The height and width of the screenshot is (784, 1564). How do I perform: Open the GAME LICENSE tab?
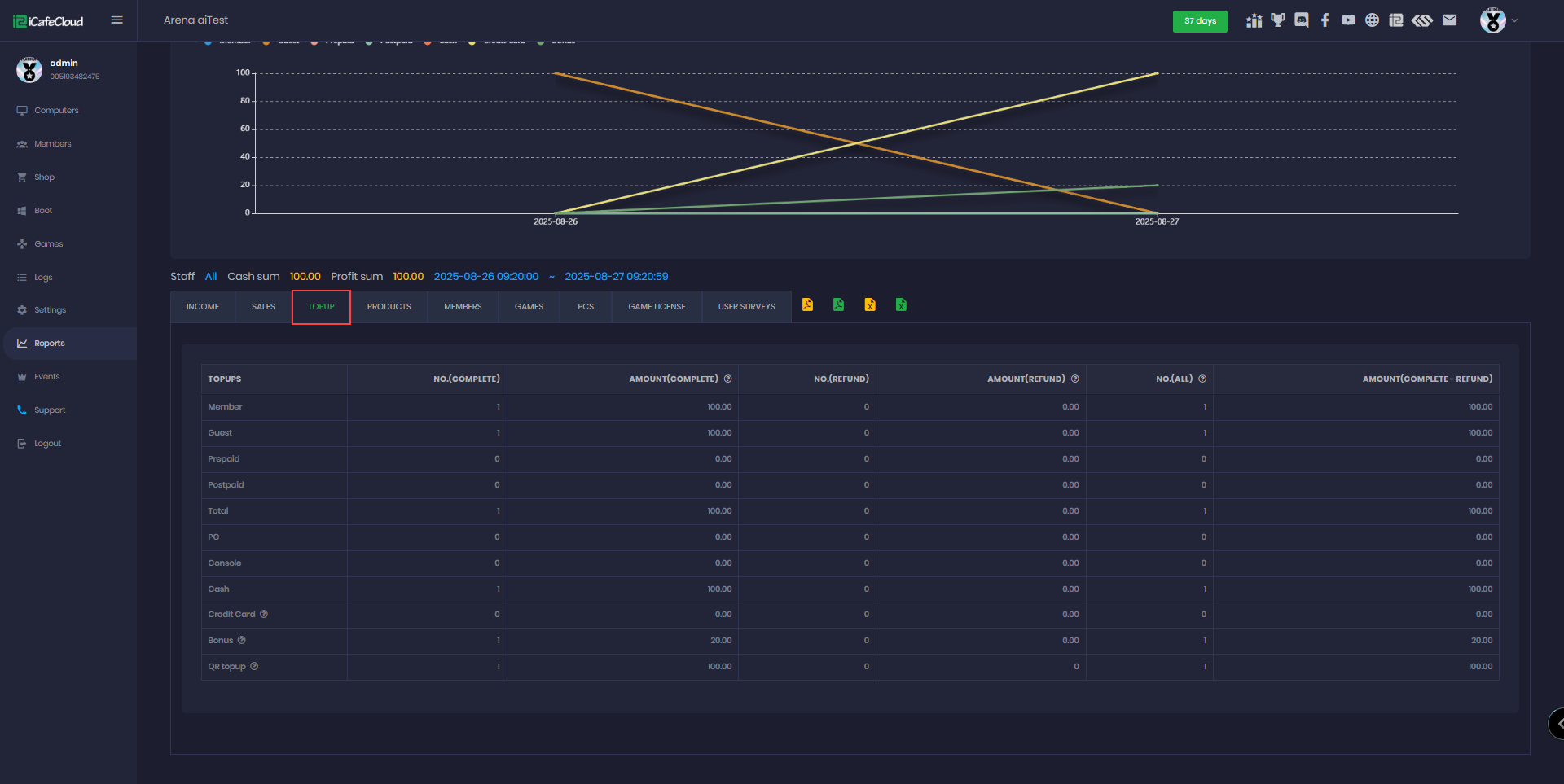click(x=657, y=307)
